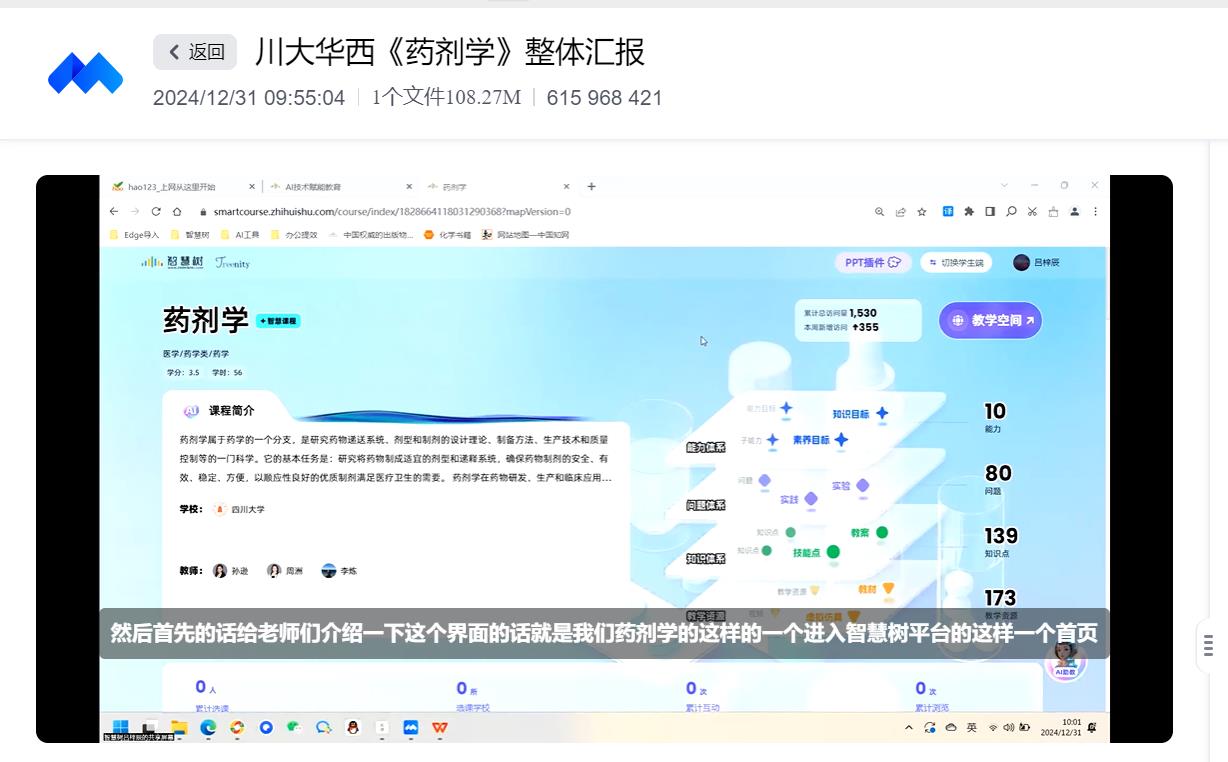Click the browser home icon
This screenshot has height=762, width=1228.
click(177, 211)
